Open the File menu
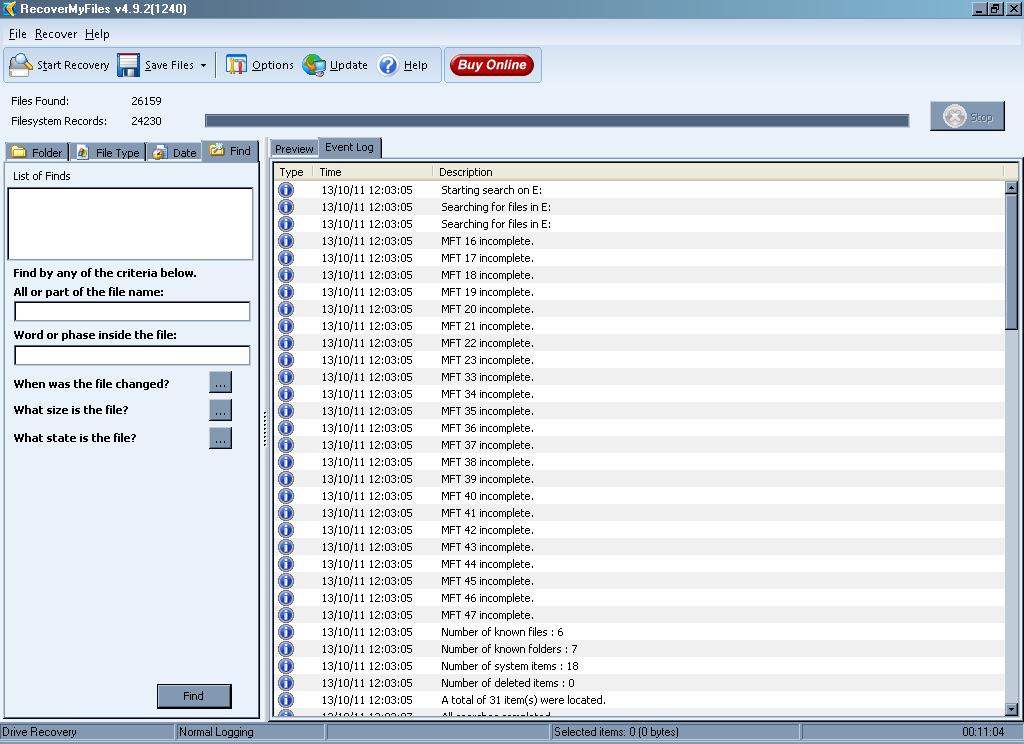This screenshot has height=744, width=1024. point(17,34)
